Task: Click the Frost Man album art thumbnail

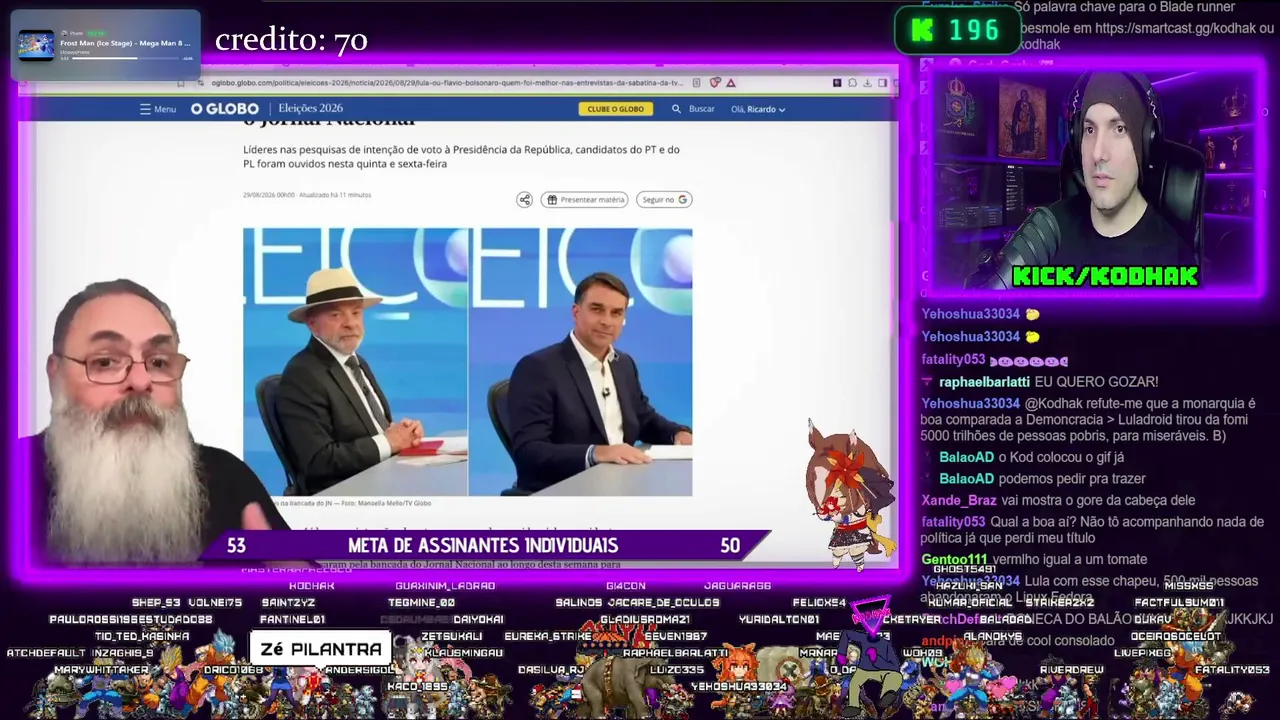Action: pyautogui.click(x=36, y=45)
